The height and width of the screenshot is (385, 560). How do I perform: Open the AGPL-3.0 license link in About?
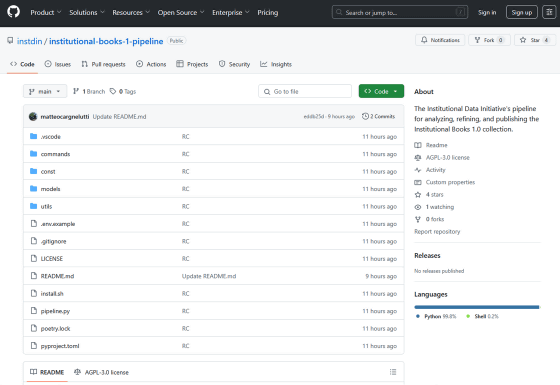pos(442,158)
